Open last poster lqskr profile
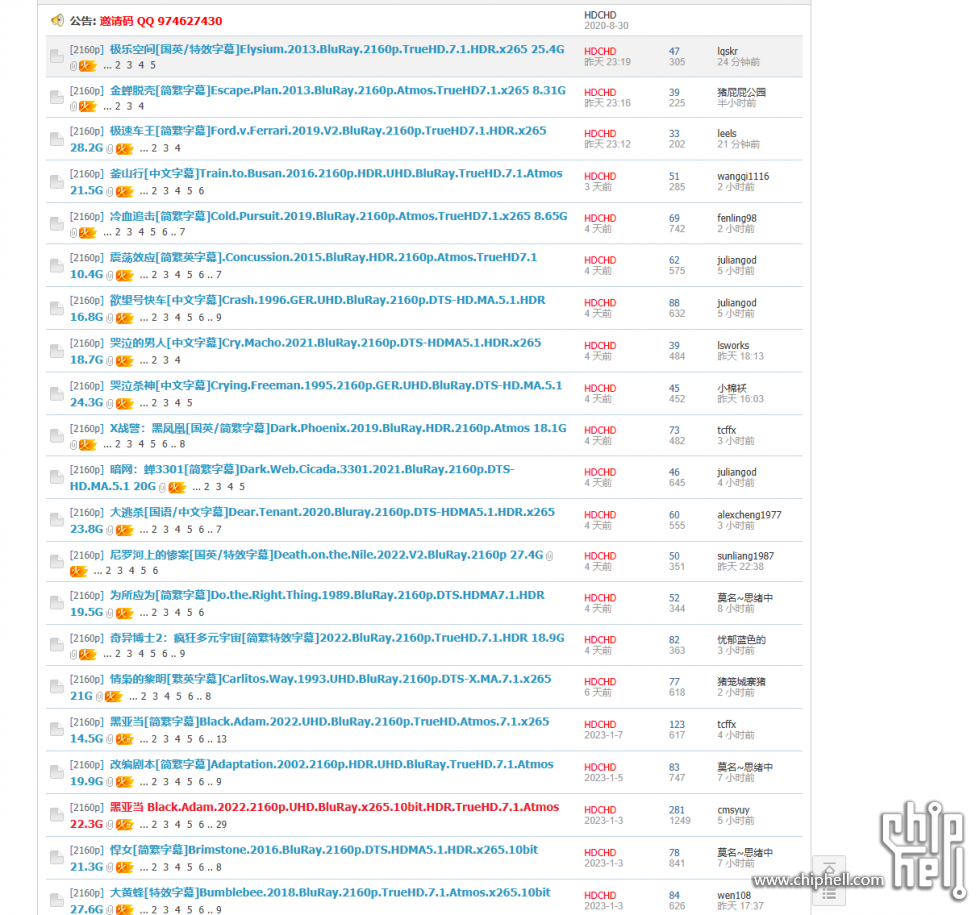980x915 pixels. point(728,51)
